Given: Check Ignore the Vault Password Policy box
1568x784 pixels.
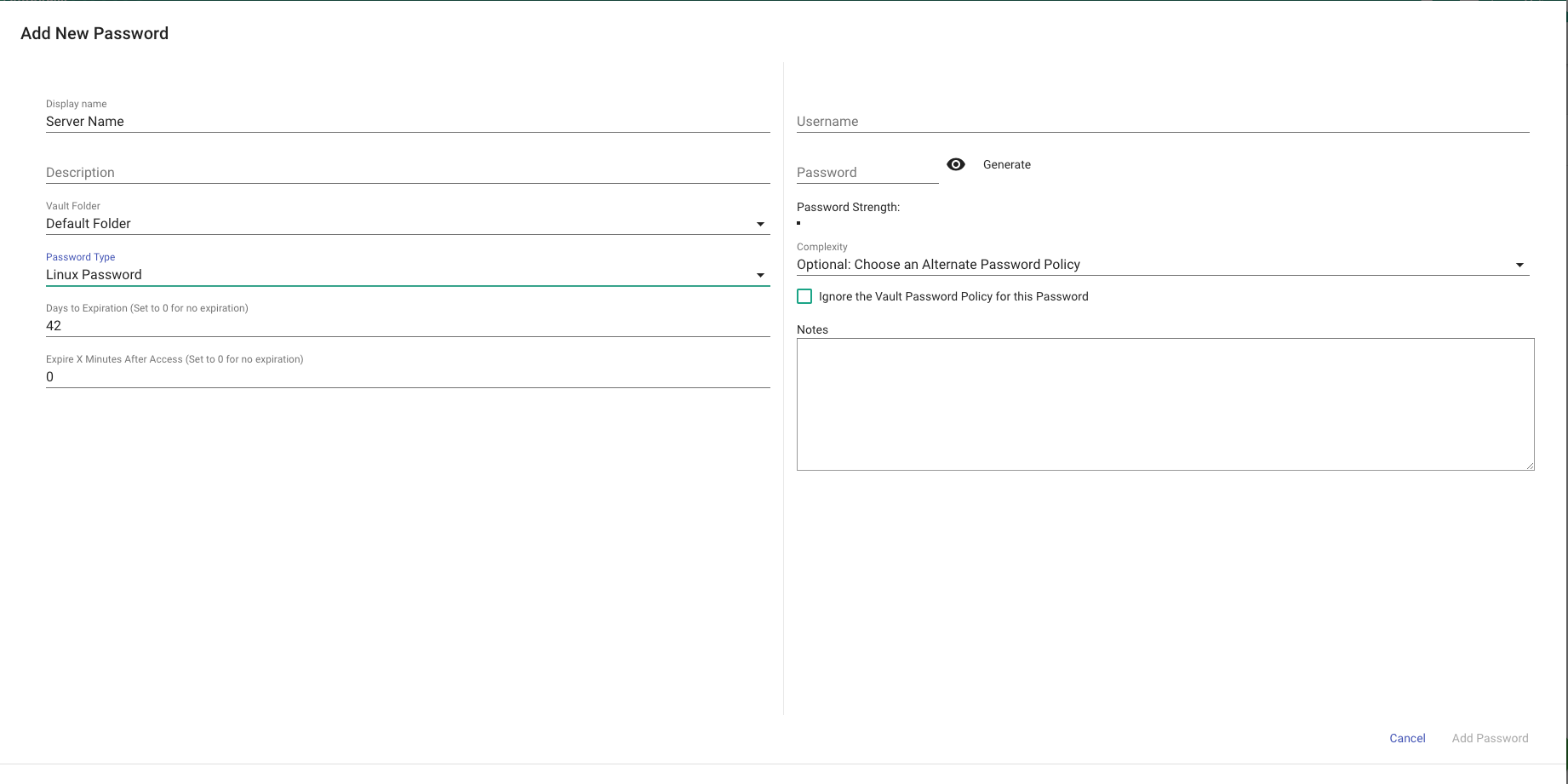Looking at the screenshot, I should click(x=804, y=296).
